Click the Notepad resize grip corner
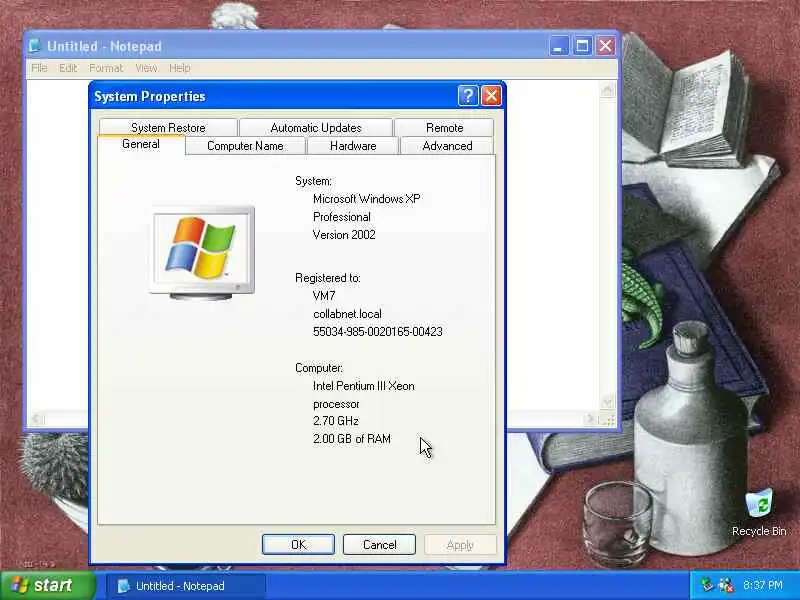This screenshot has height=600, width=800. (x=608, y=419)
